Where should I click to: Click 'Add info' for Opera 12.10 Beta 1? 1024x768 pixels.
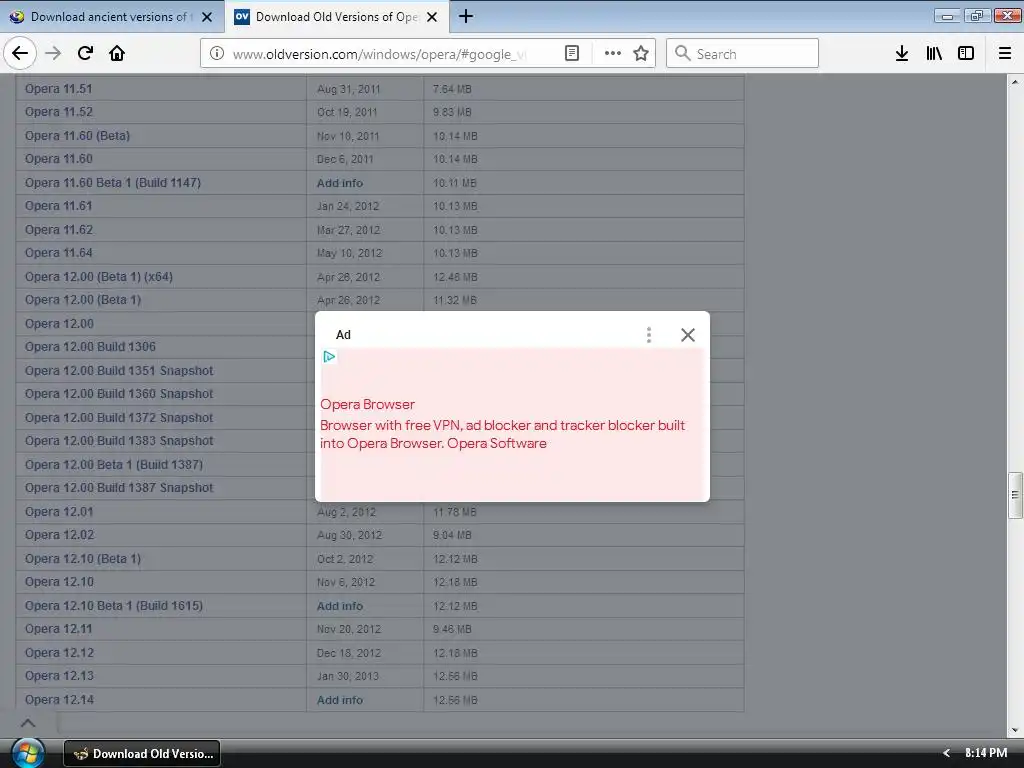pyautogui.click(x=340, y=606)
